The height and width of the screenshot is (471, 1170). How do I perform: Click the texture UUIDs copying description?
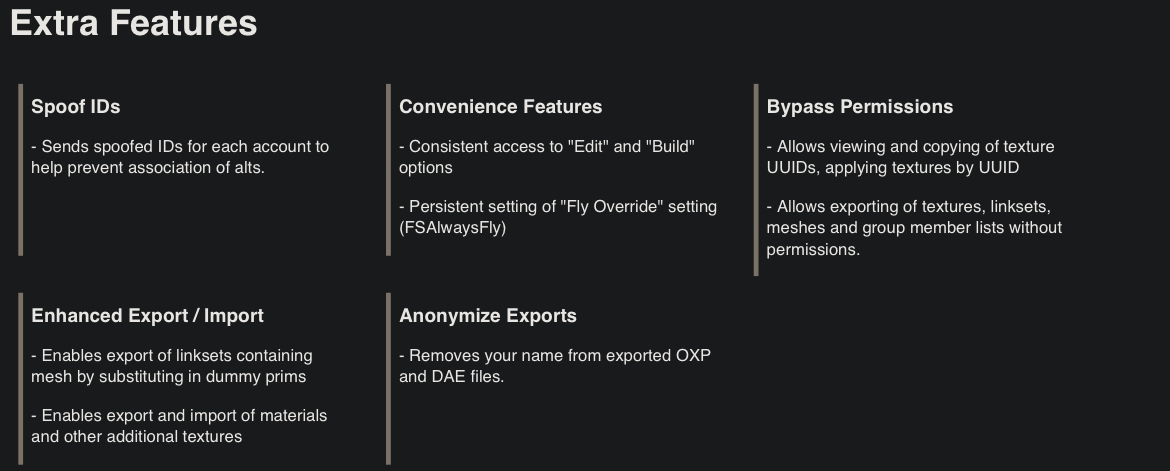pos(910,157)
